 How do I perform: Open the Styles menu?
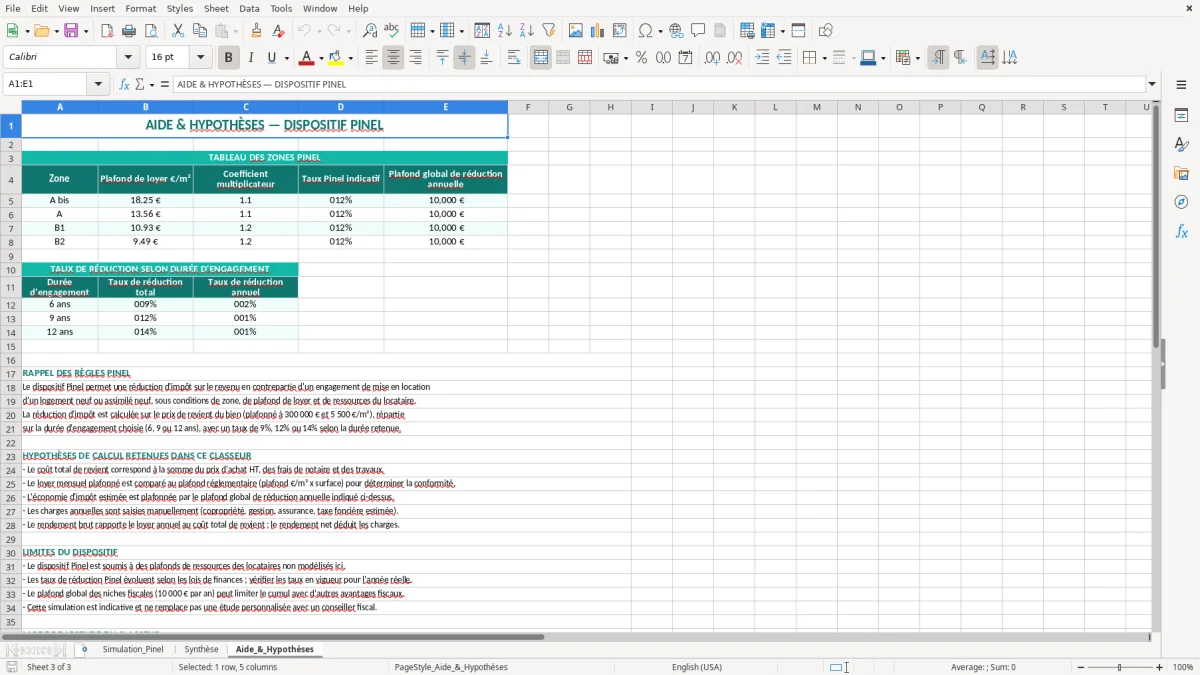(x=180, y=8)
